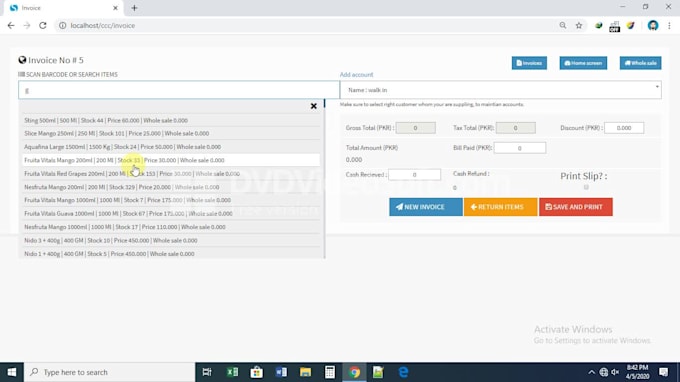Edit the Bill Paid field
Screen dimensions: 680x382
click(520, 148)
